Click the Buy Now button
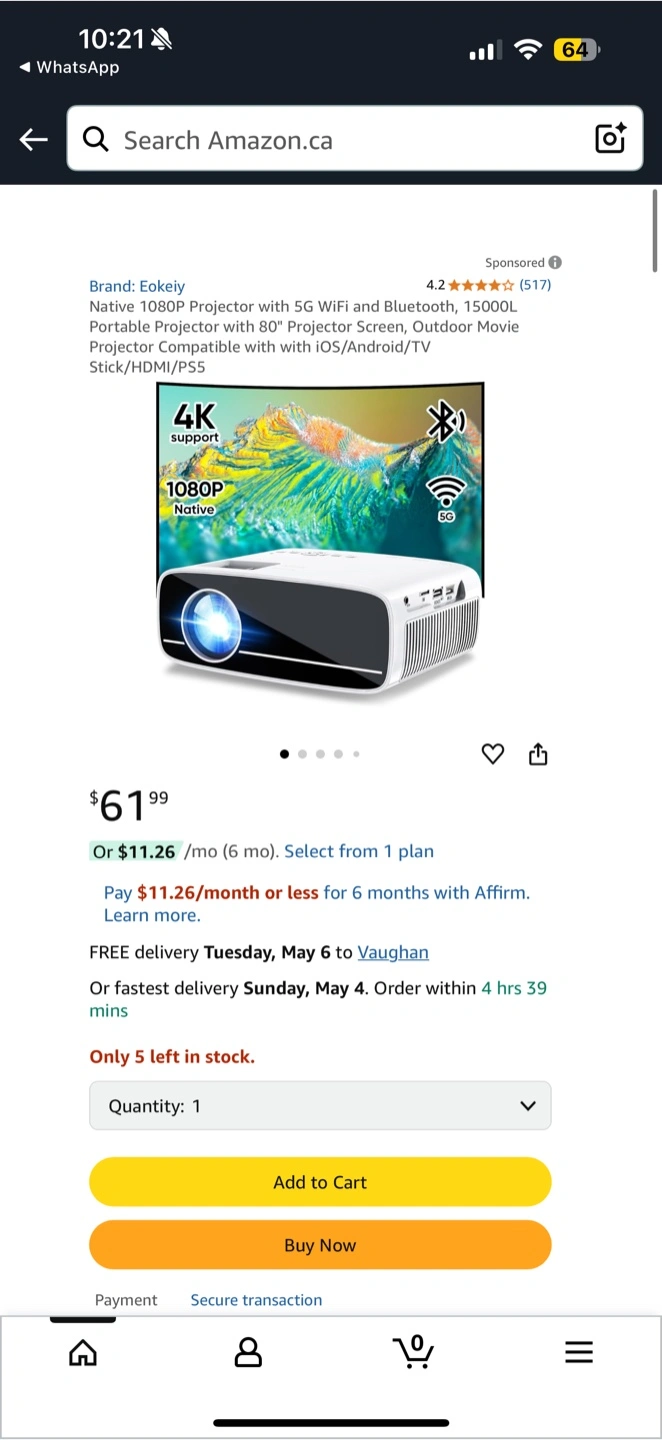662x1440 pixels. pos(320,1245)
